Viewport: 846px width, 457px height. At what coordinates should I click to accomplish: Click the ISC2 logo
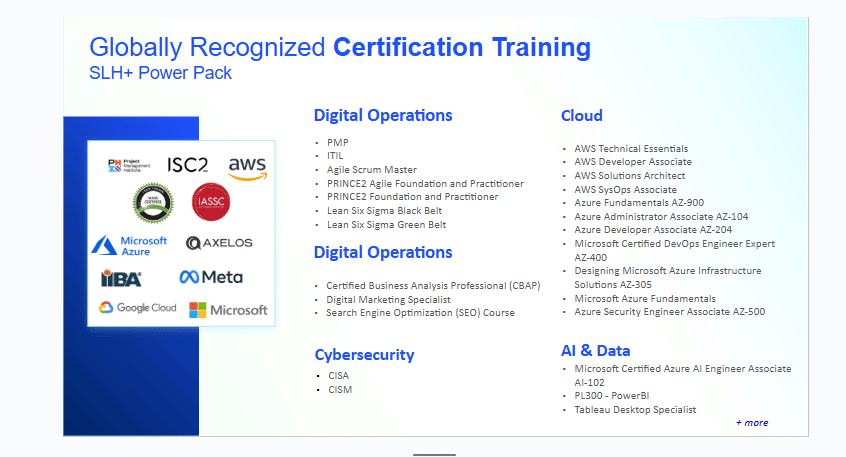tap(187, 164)
